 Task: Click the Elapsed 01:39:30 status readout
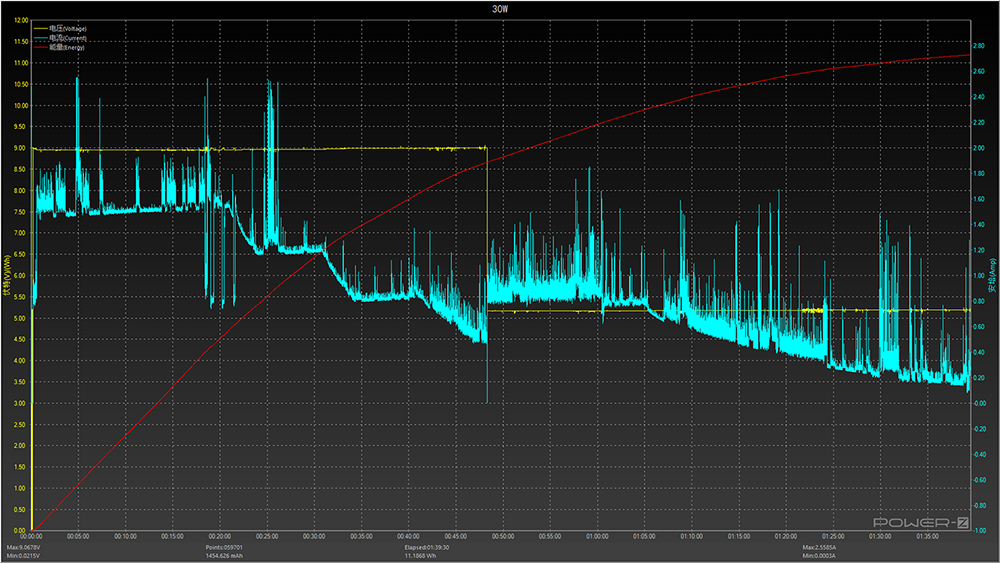427,548
